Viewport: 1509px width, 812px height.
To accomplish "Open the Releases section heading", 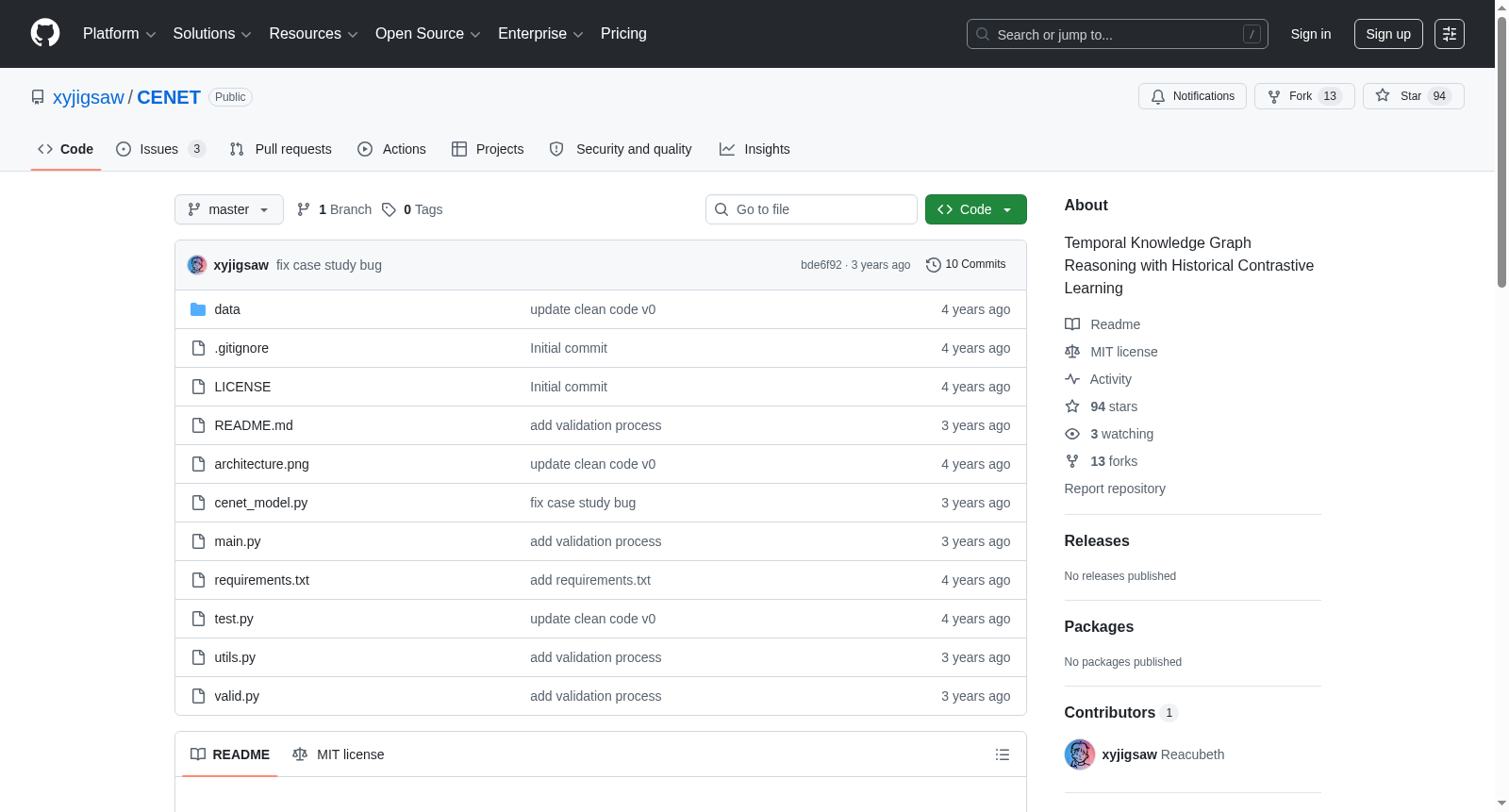I will [x=1097, y=540].
